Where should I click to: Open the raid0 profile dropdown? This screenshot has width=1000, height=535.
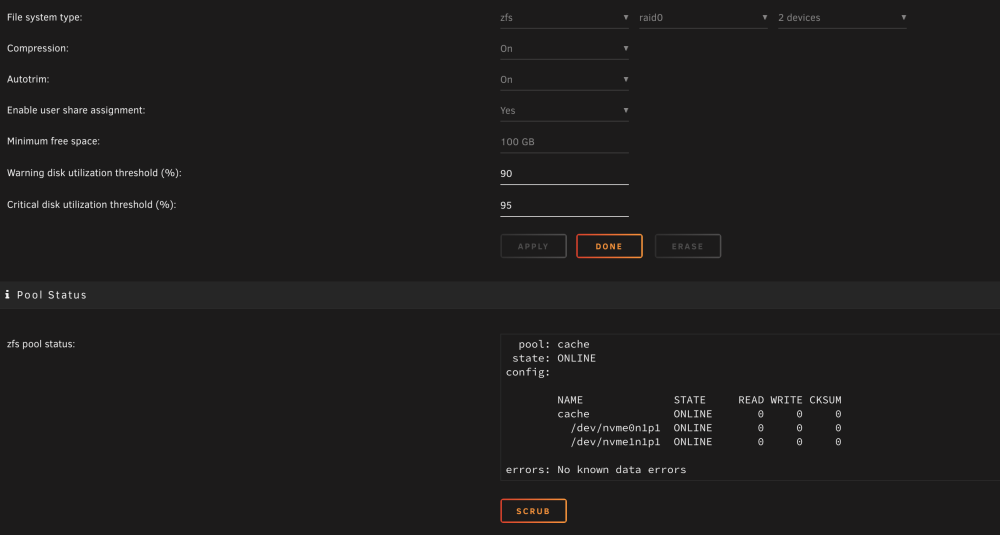pos(703,18)
